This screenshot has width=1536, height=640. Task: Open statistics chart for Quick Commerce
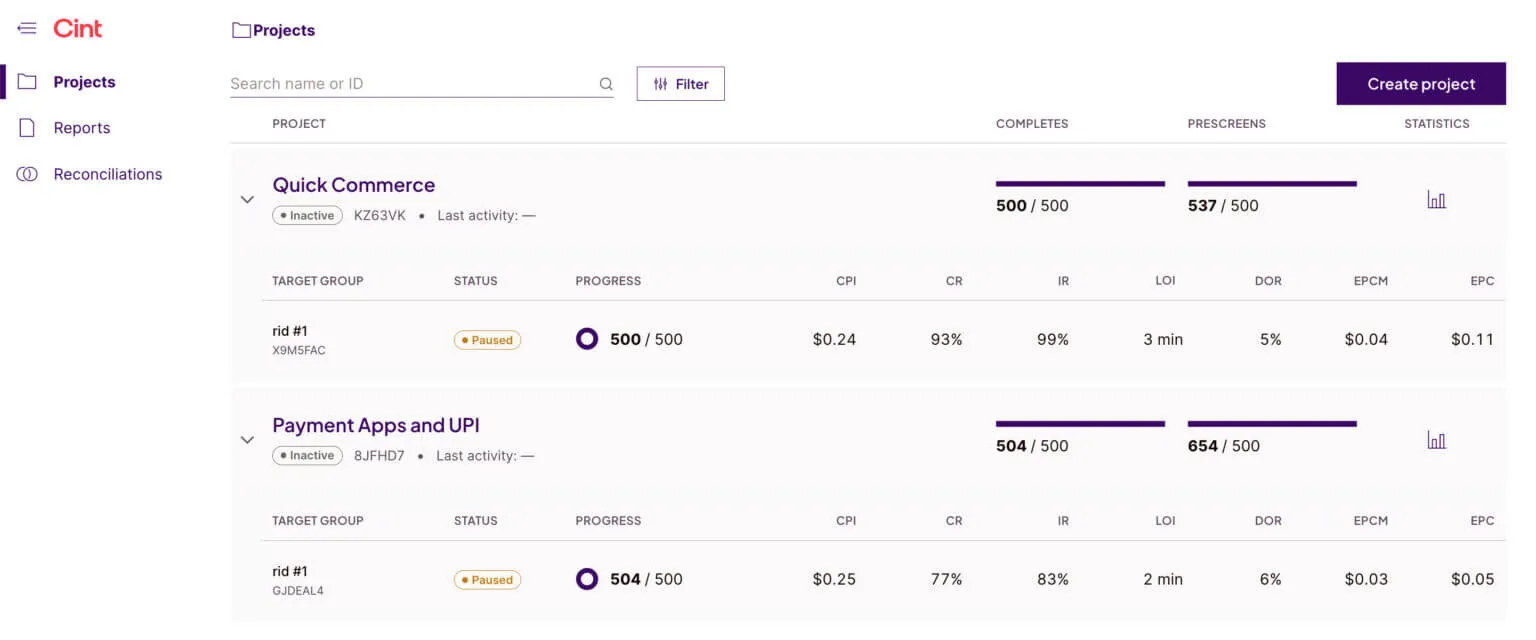click(1437, 200)
